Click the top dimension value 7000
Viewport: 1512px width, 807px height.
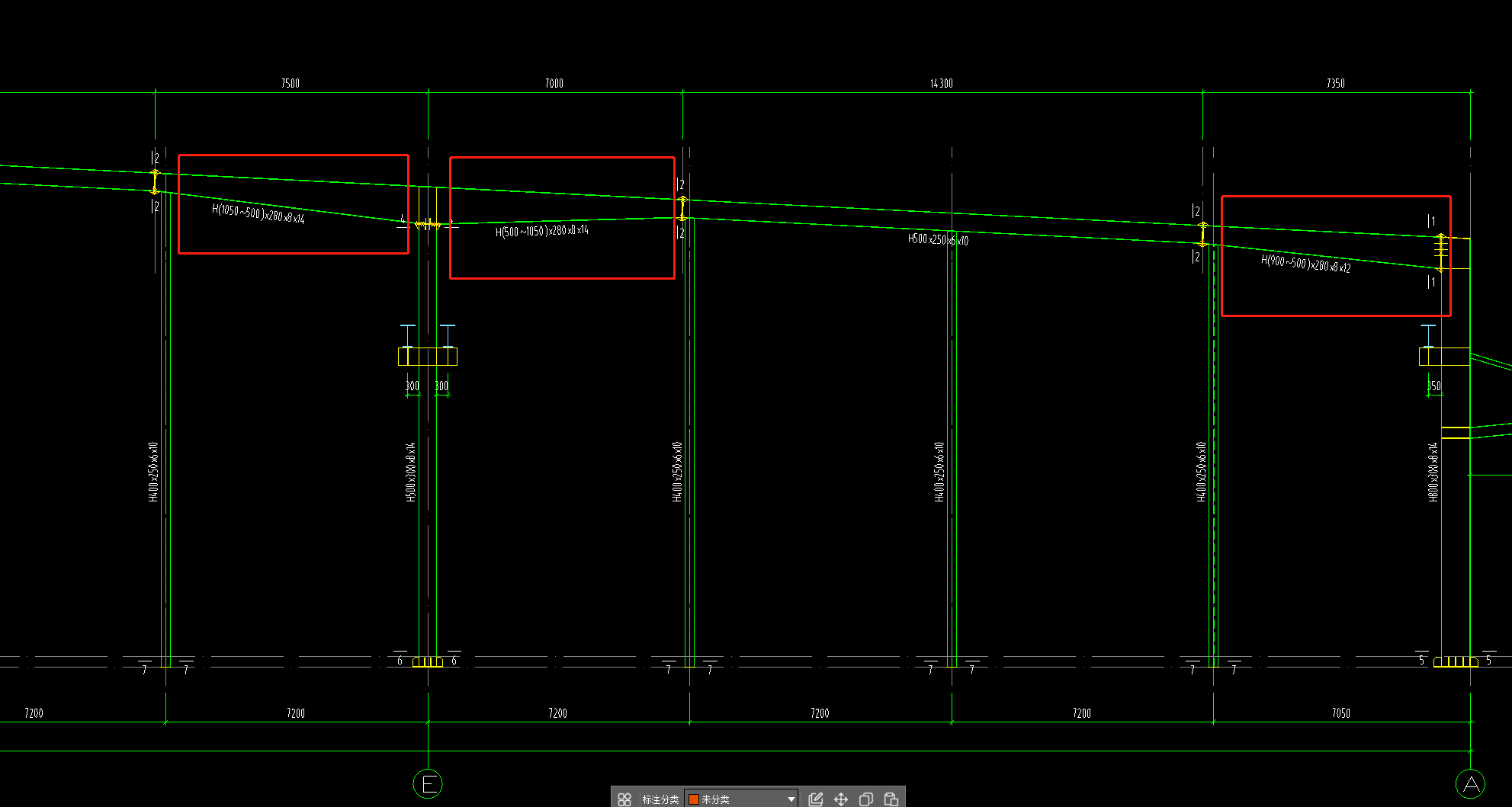[x=554, y=83]
